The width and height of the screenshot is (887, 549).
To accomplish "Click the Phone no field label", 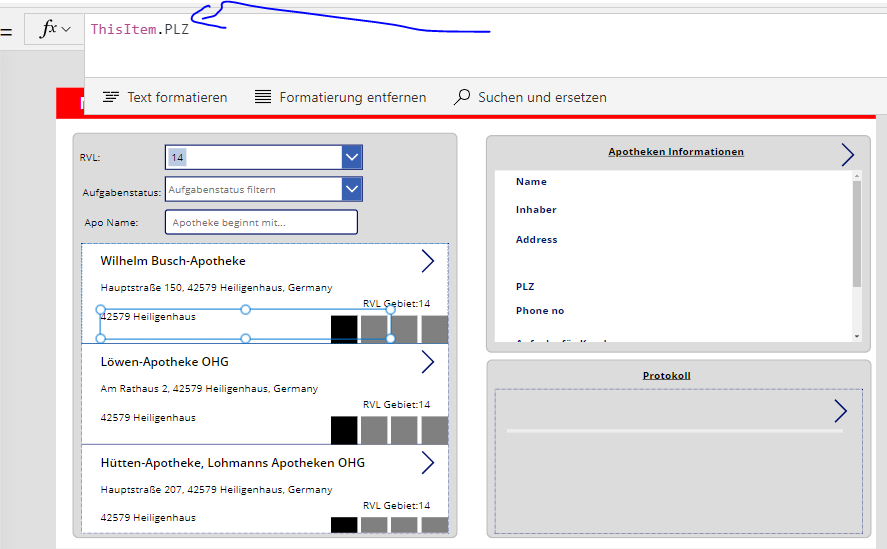I will coord(540,311).
